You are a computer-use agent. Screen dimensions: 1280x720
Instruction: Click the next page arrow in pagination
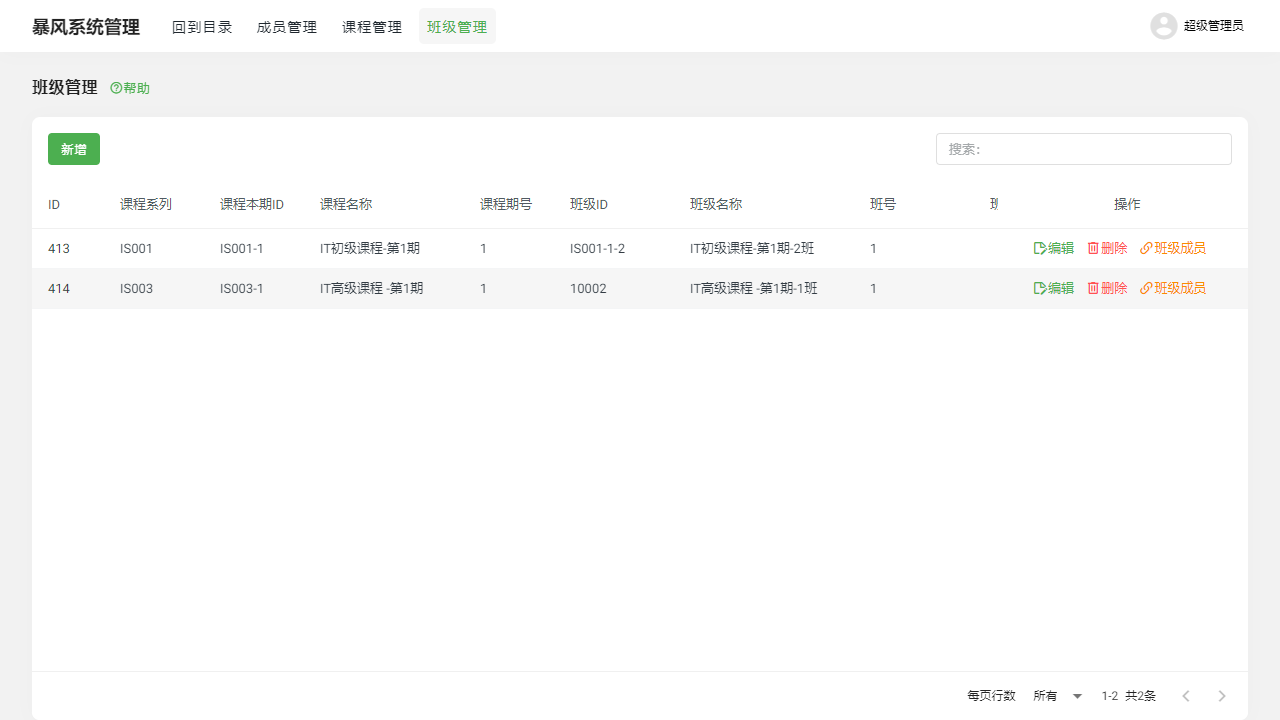coord(1221,695)
